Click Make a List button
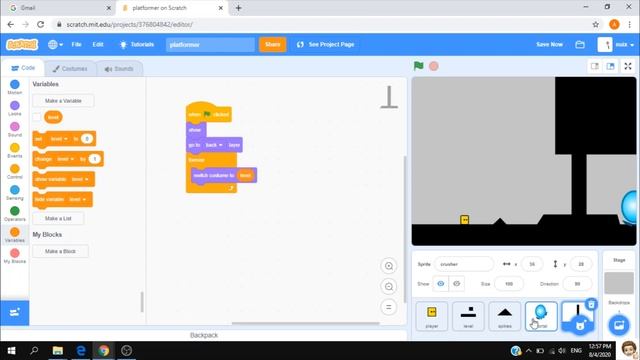 tap(58, 218)
